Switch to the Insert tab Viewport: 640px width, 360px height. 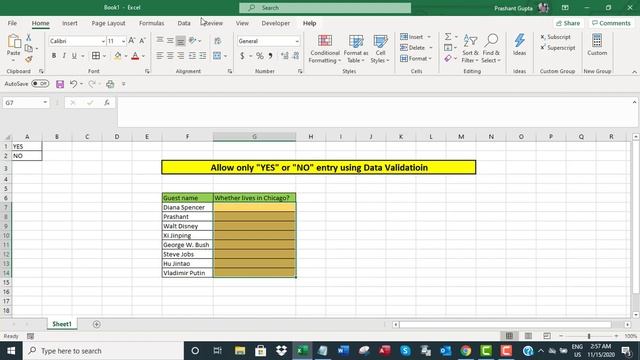click(x=70, y=23)
